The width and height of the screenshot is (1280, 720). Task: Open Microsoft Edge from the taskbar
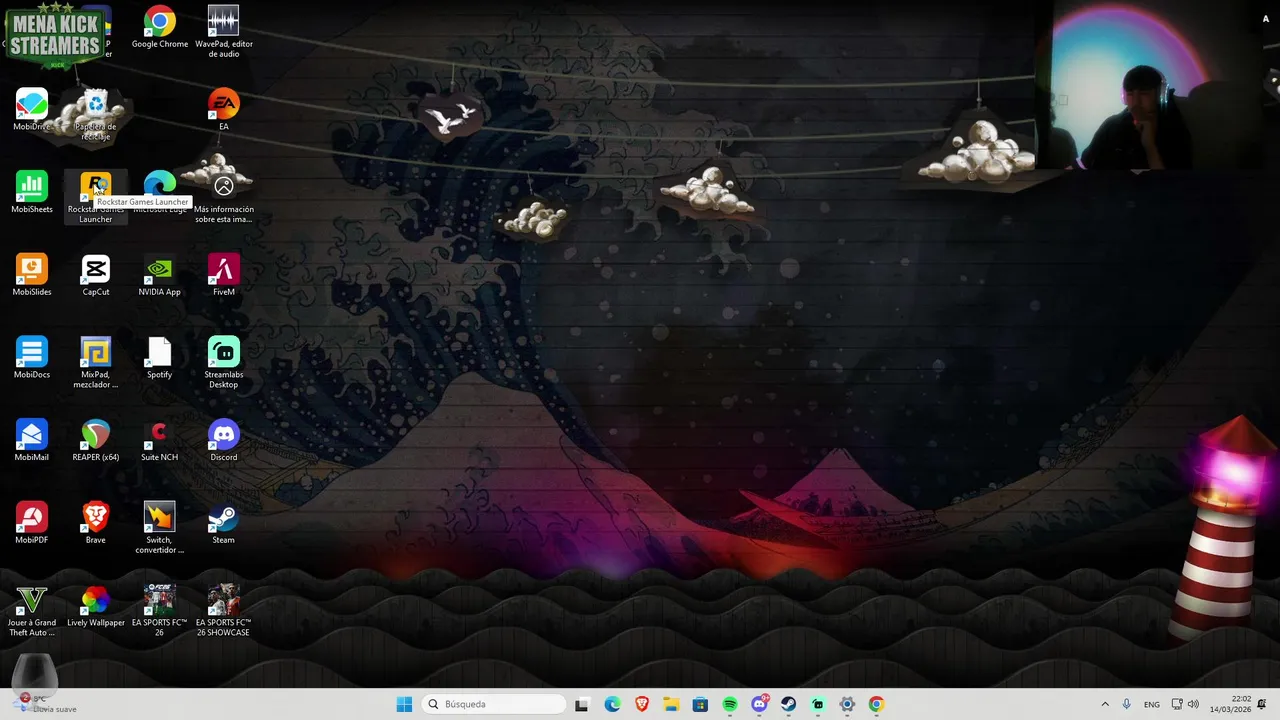[612, 704]
